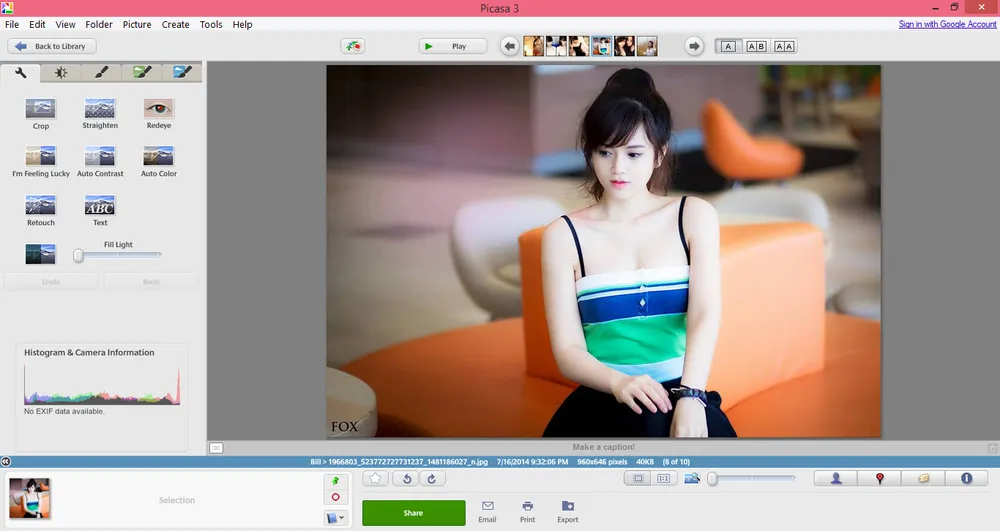The image size is (1000, 531).
Task: Click the photo viewer landscape icon
Action: click(691, 479)
